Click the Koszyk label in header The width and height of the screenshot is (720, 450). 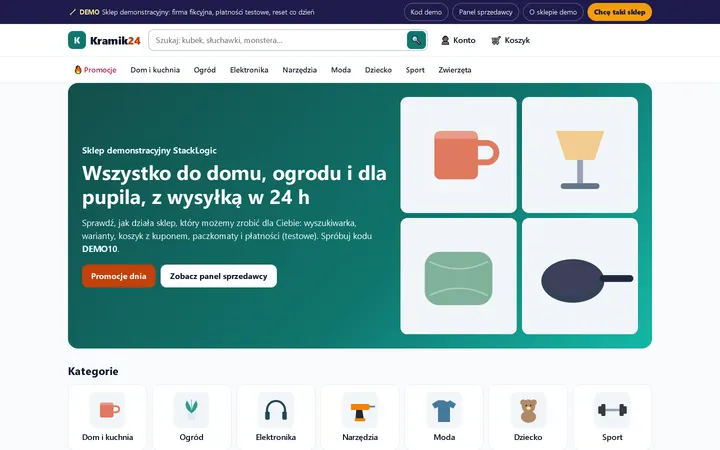(x=517, y=40)
